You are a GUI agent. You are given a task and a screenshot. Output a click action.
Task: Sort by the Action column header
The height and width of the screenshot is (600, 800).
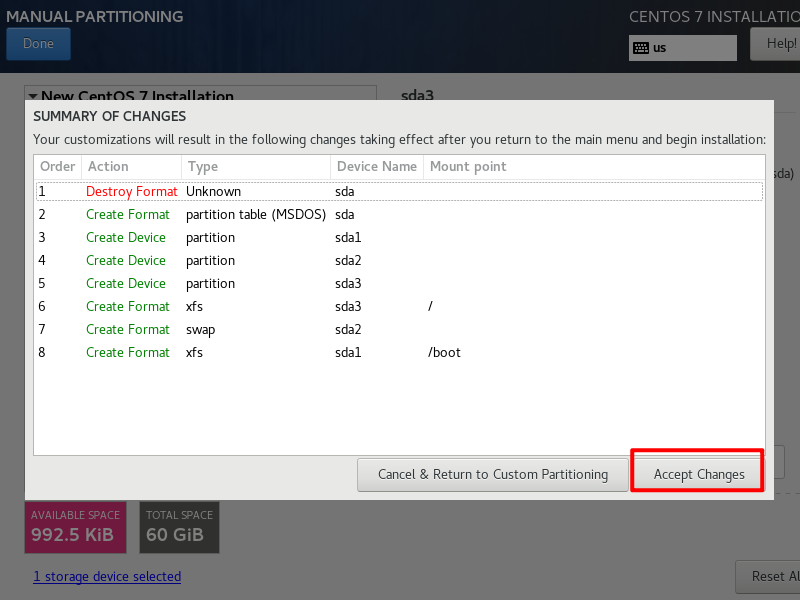[x=132, y=166]
